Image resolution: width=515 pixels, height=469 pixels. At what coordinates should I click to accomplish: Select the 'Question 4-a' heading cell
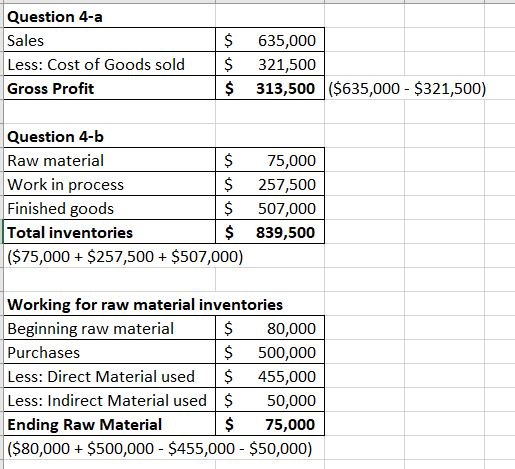(109, 16)
